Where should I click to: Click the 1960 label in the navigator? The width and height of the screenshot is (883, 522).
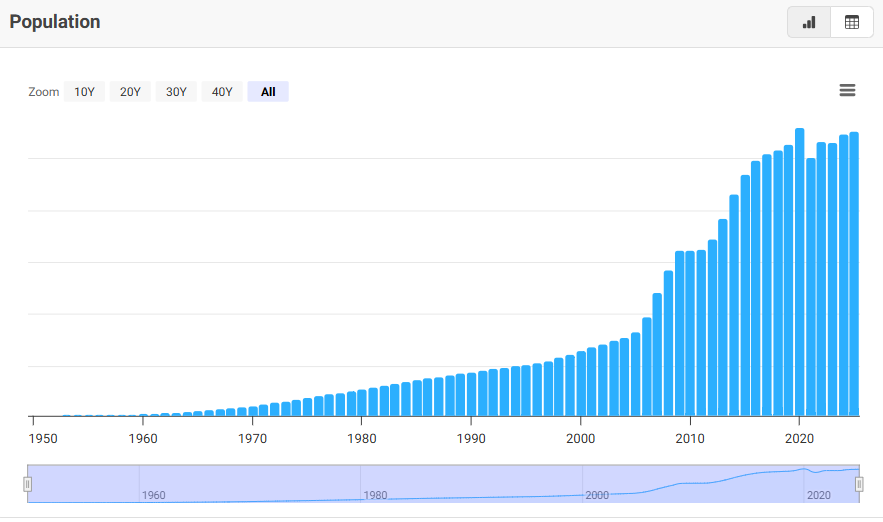pyautogui.click(x=153, y=495)
